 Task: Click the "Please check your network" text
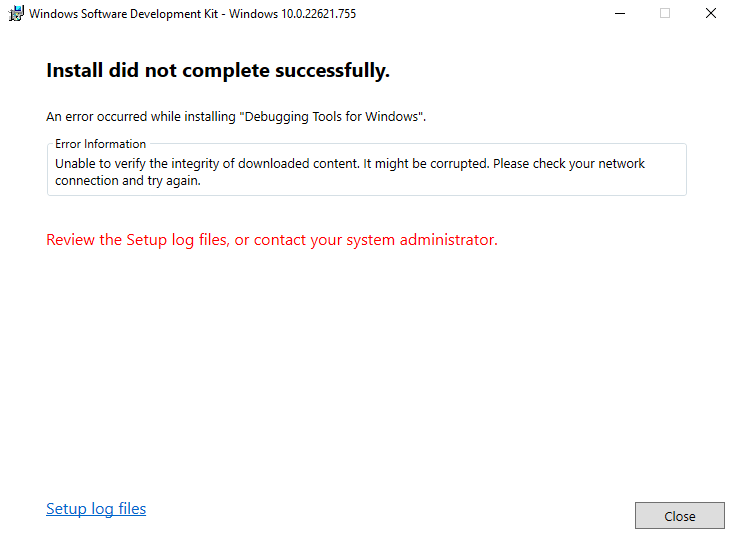[568, 163]
